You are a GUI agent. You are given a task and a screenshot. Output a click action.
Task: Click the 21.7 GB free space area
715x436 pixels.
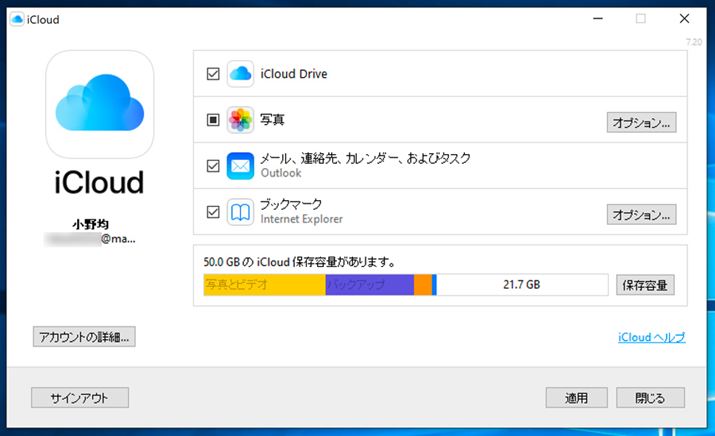[522, 285]
